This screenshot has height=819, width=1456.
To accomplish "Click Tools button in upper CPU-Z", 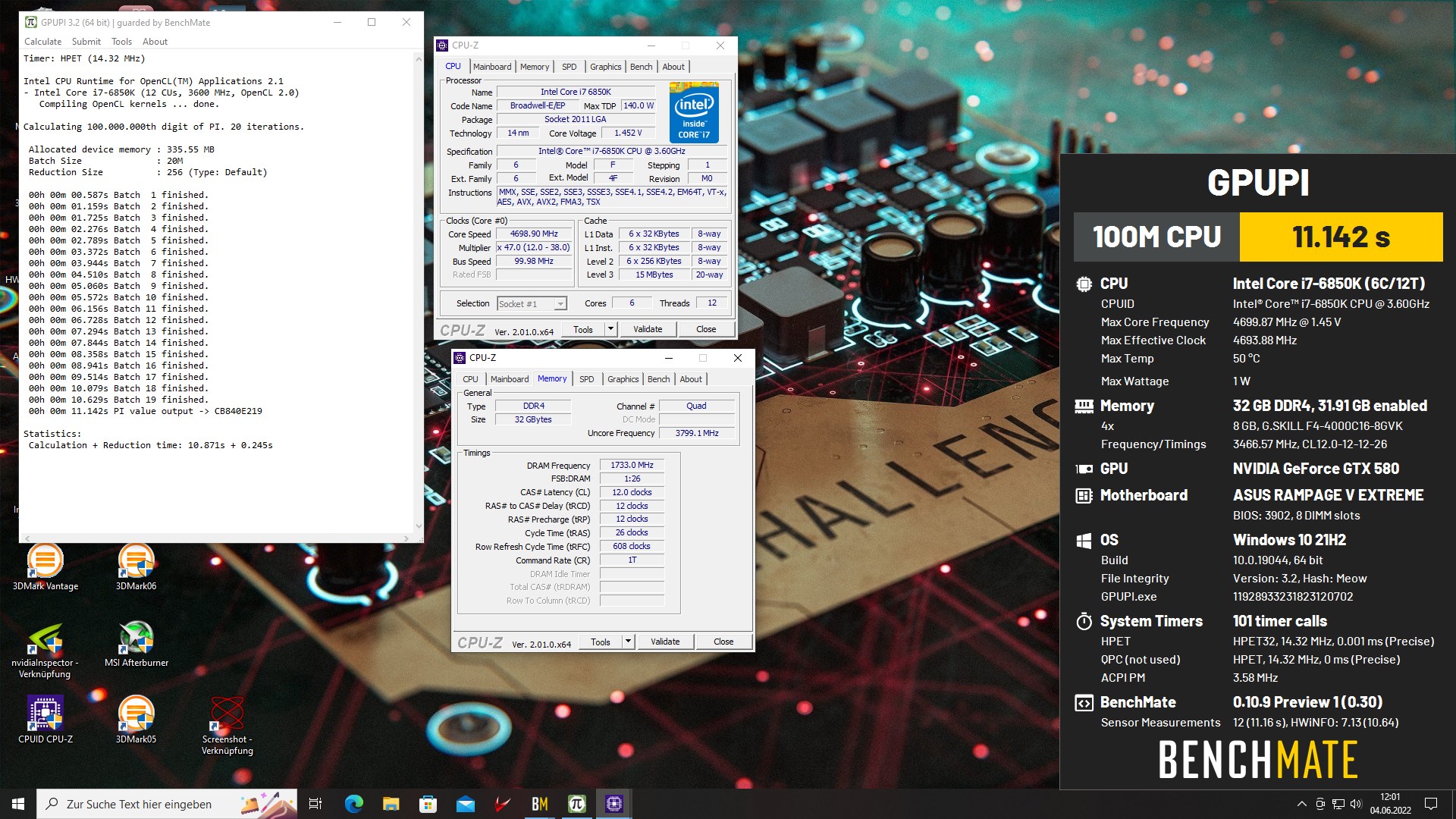I will [x=583, y=329].
